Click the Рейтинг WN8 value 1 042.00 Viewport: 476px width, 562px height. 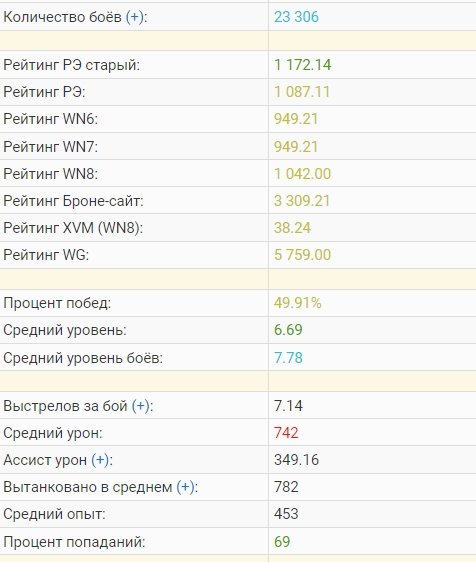(x=303, y=174)
